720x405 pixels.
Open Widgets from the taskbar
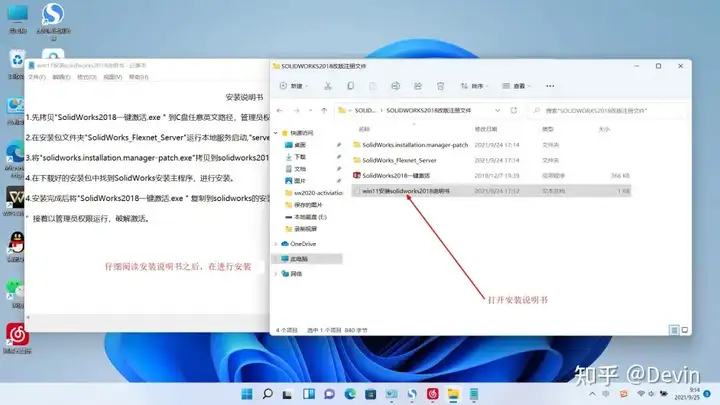tap(309, 394)
